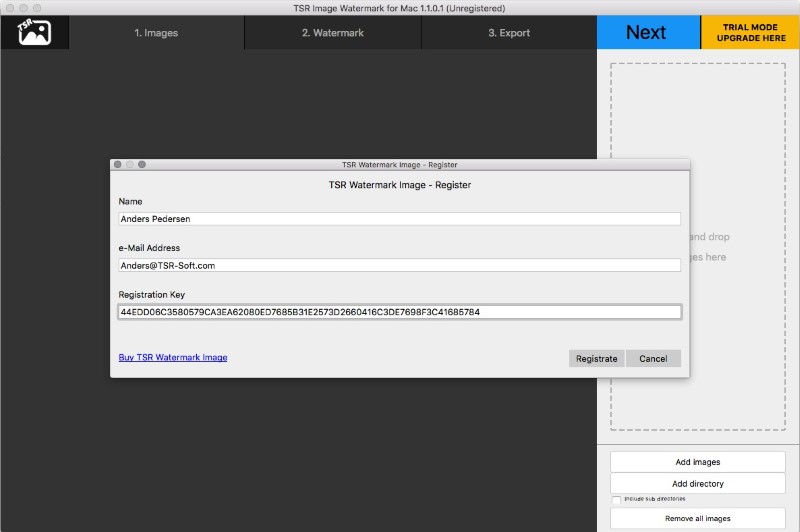
Task: Click the 'Registration Key' label text
Action: 152,294
